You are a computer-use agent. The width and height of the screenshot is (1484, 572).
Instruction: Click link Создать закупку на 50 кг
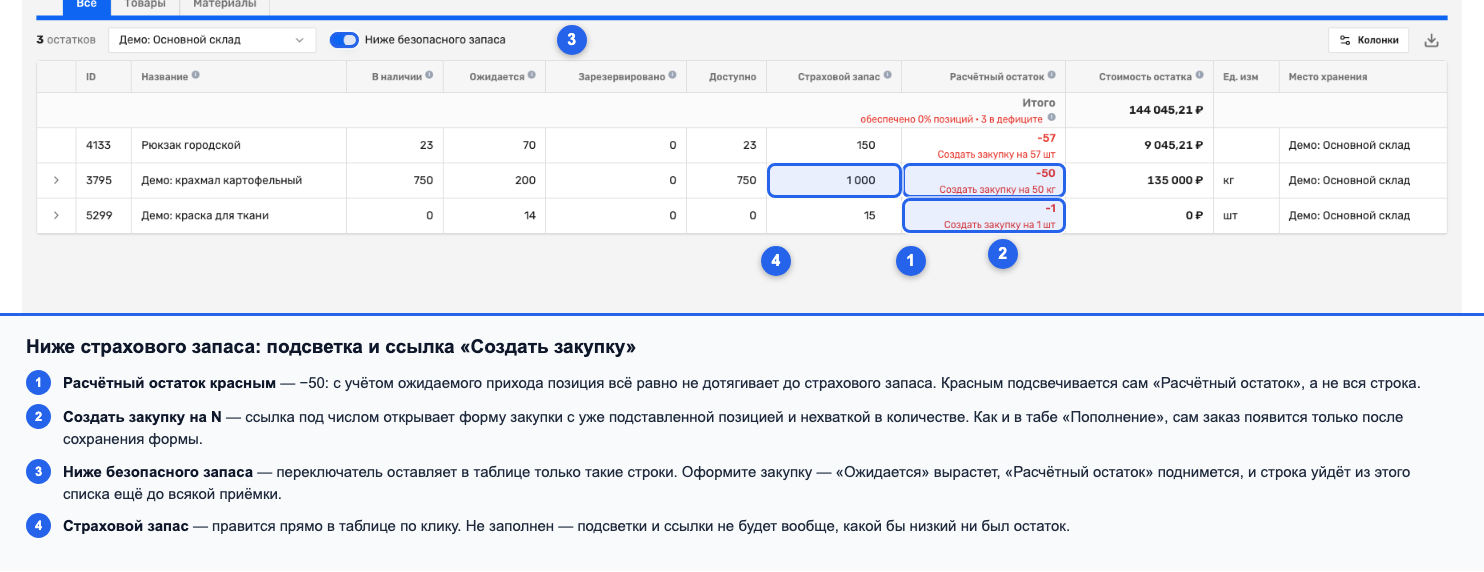[997, 189]
